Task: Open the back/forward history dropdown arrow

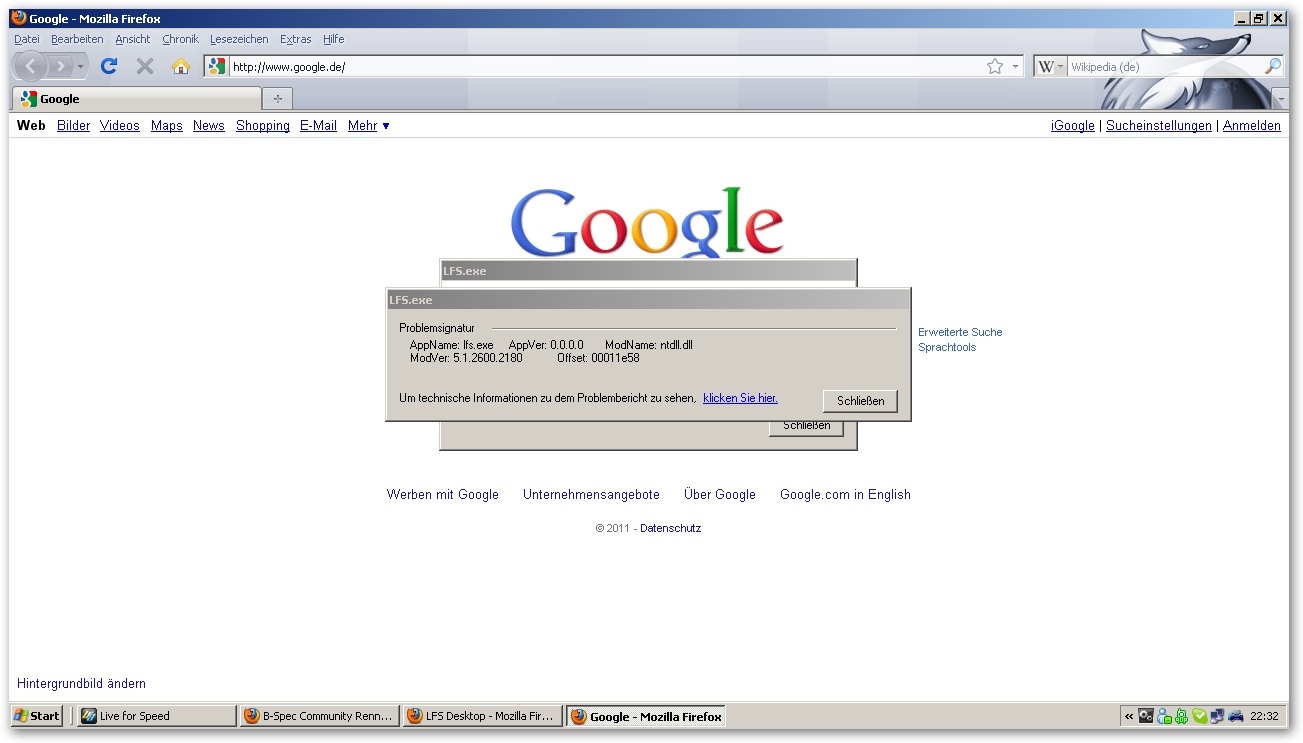Action: pos(81,66)
